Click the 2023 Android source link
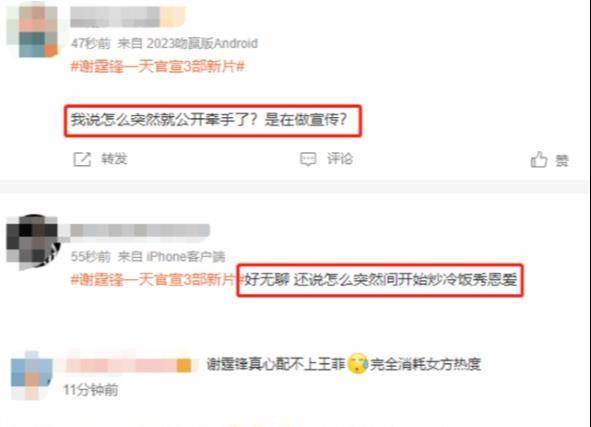 tap(202, 43)
